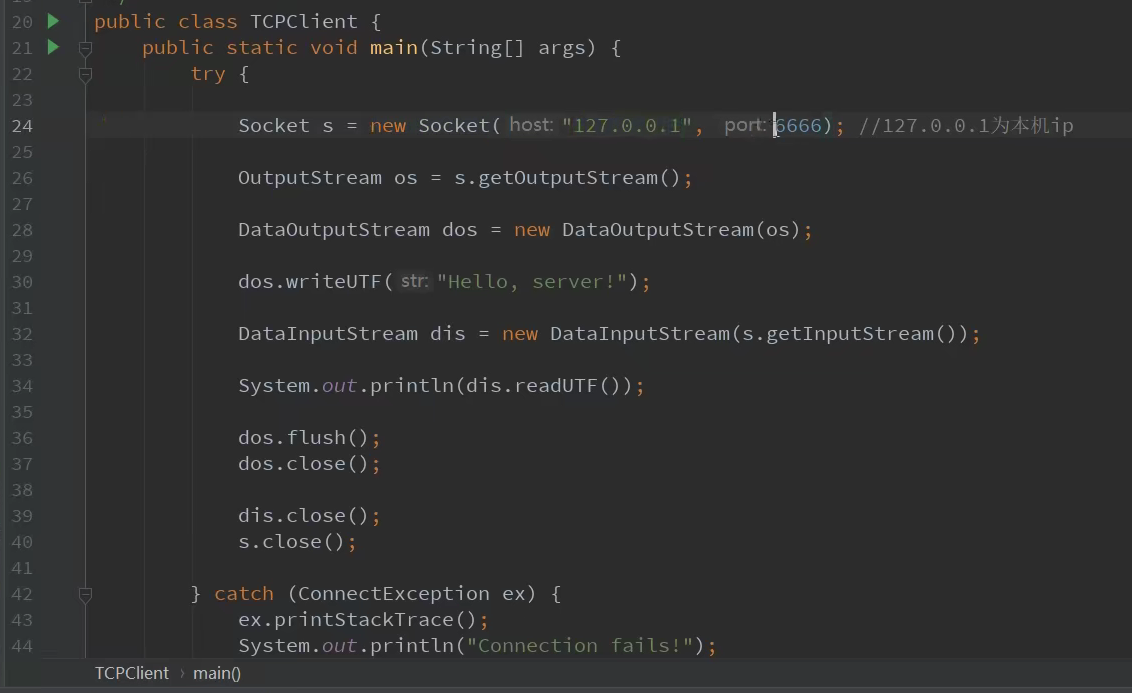Click the port value 6666

tap(798, 126)
